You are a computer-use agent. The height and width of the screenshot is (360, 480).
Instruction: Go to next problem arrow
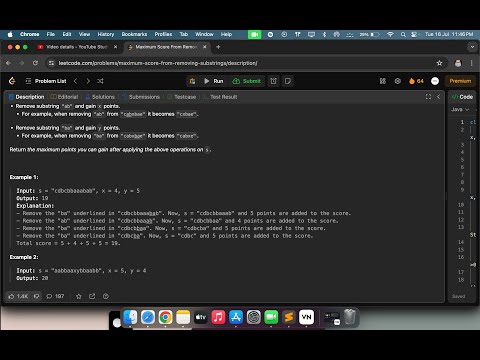pos(88,81)
